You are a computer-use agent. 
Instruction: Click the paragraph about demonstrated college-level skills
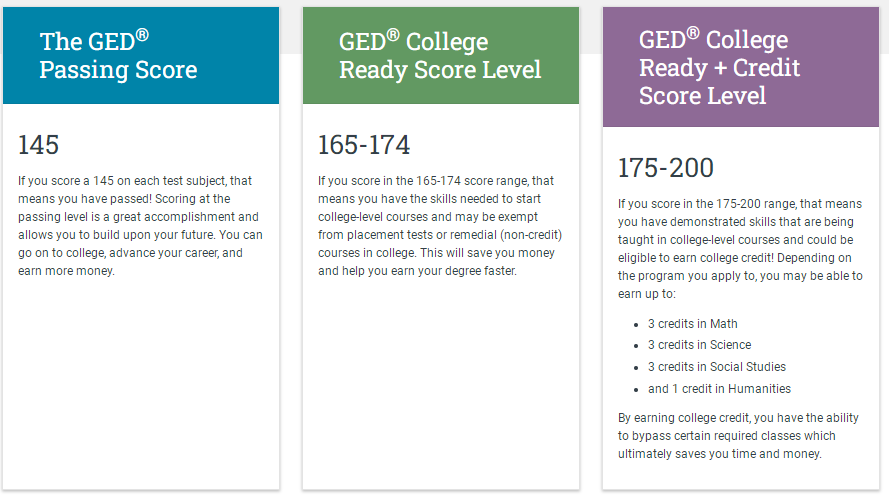coord(740,249)
